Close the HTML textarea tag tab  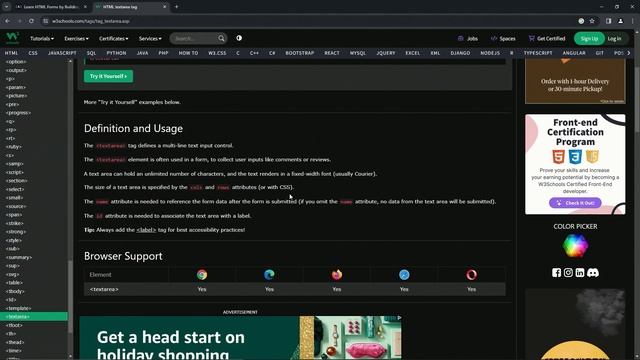pyautogui.click(x=164, y=7)
